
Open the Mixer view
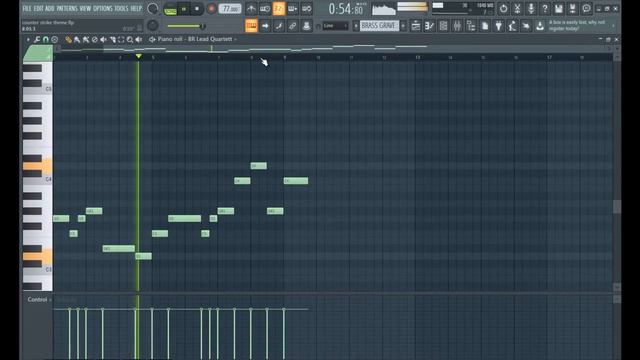click(x=457, y=26)
